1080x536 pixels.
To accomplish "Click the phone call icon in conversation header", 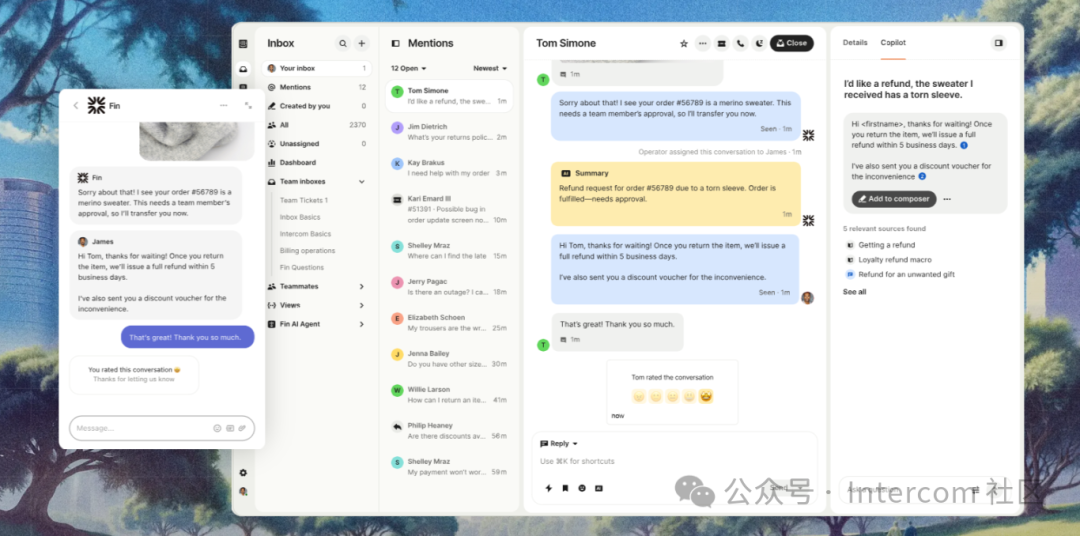I will 740,44.
